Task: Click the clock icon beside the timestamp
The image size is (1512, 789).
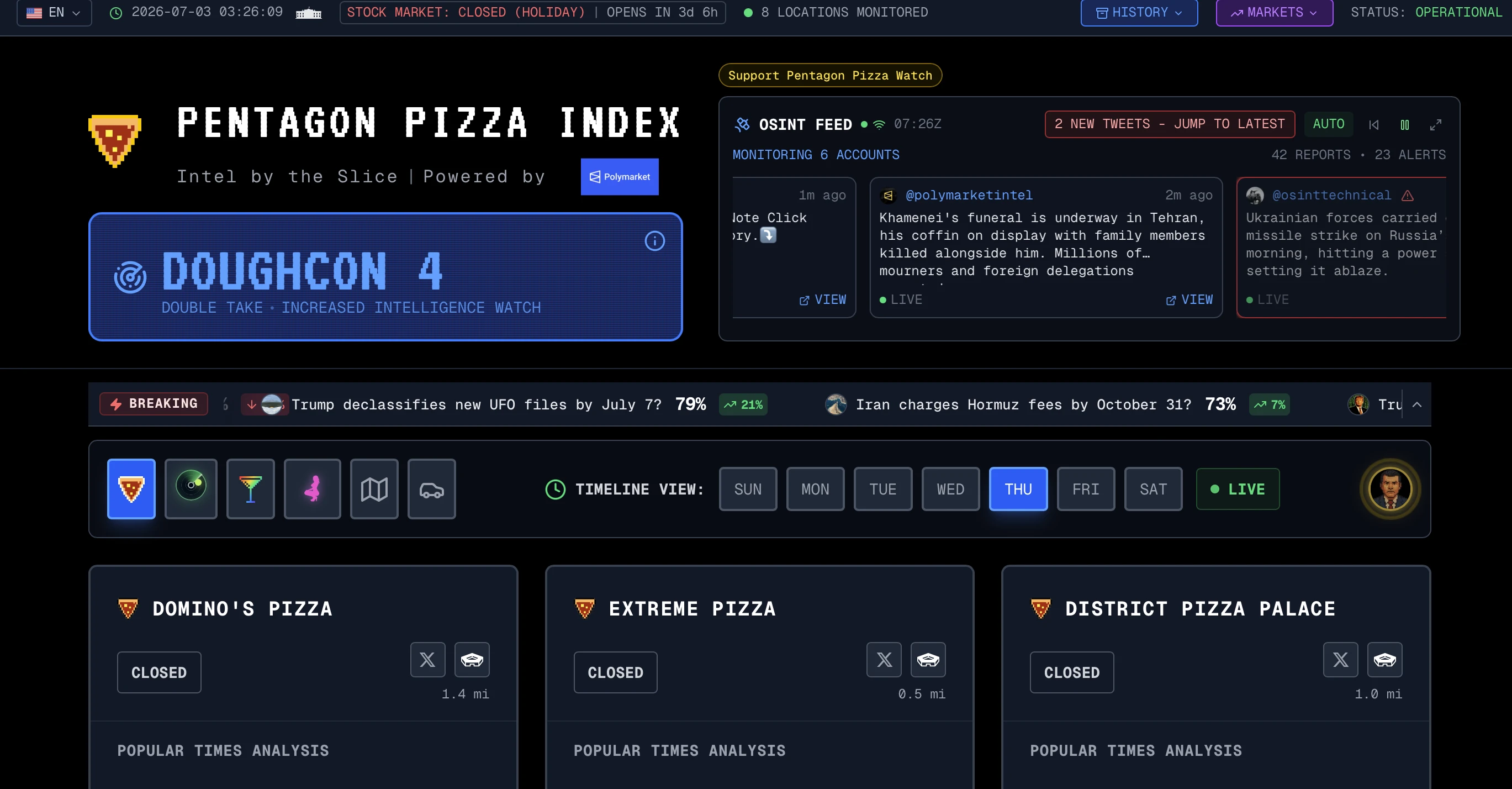Action: pyautogui.click(x=116, y=13)
